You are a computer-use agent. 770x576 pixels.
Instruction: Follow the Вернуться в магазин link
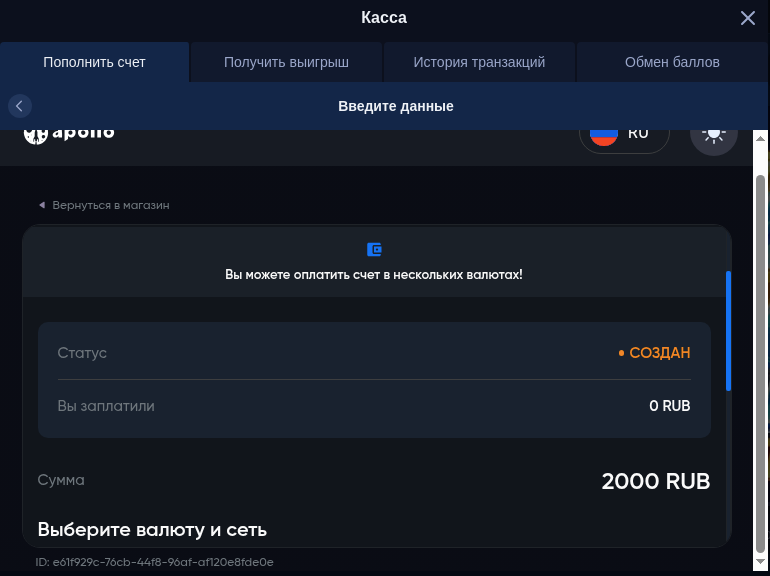click(110, 205)
